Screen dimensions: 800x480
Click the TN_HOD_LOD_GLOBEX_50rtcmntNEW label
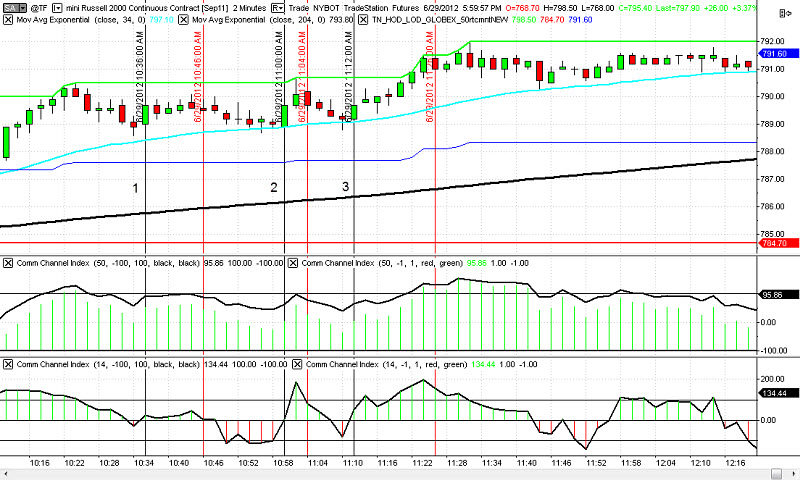(440, 20)
